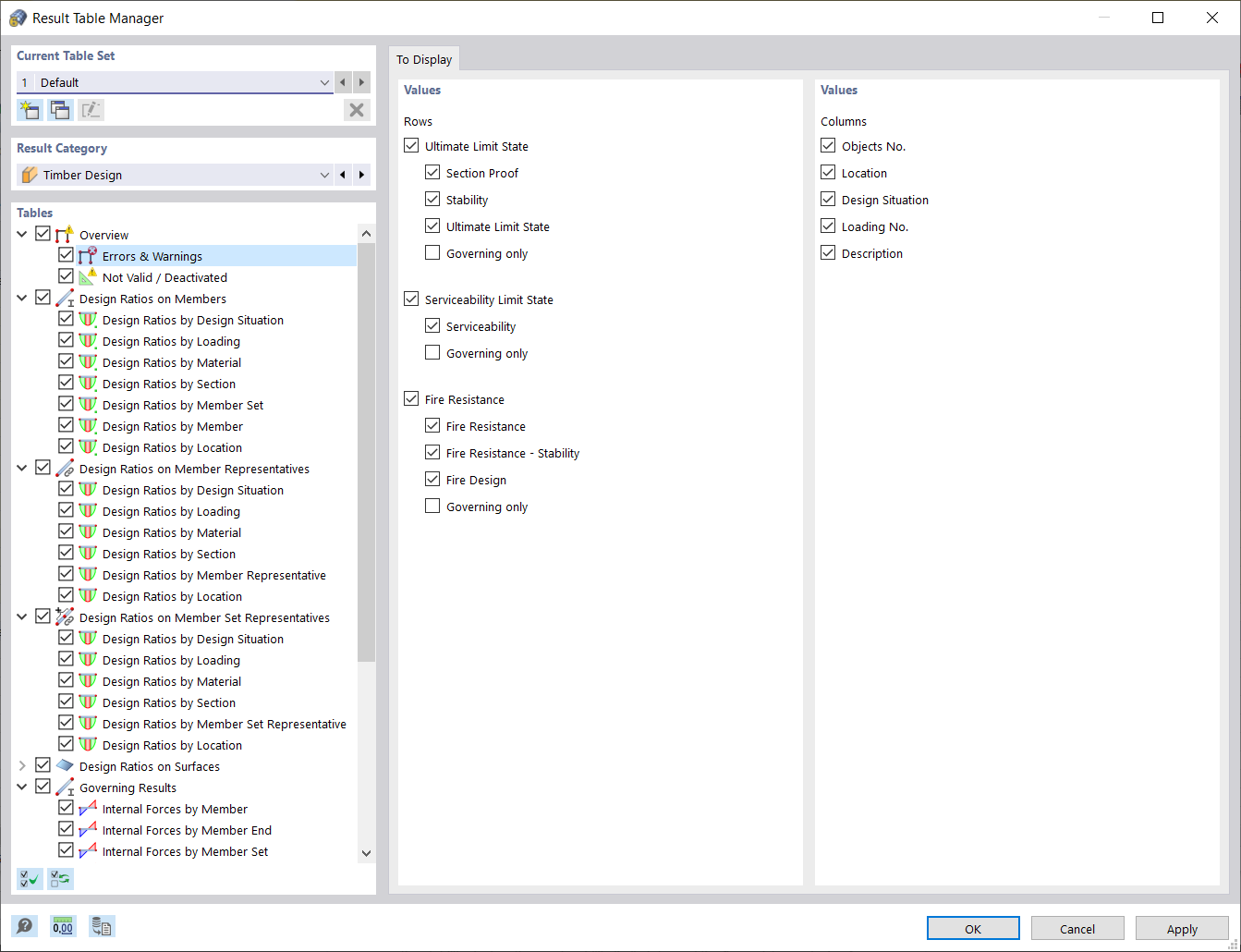The width and height of the screenshot is (1241, 952).
Task: Copy the current table set
Action: tap(59, 109)
